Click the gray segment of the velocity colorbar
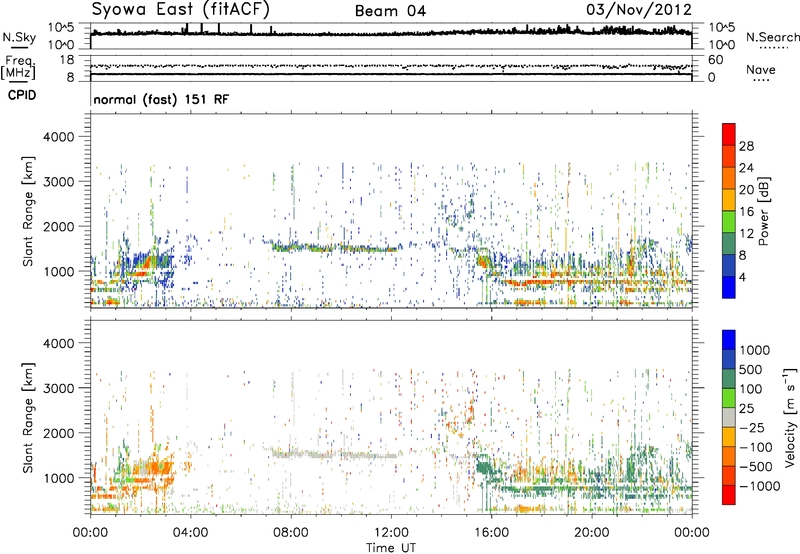Screen dimensions: 800x554 pyautogui.click(x=729, y=417)
